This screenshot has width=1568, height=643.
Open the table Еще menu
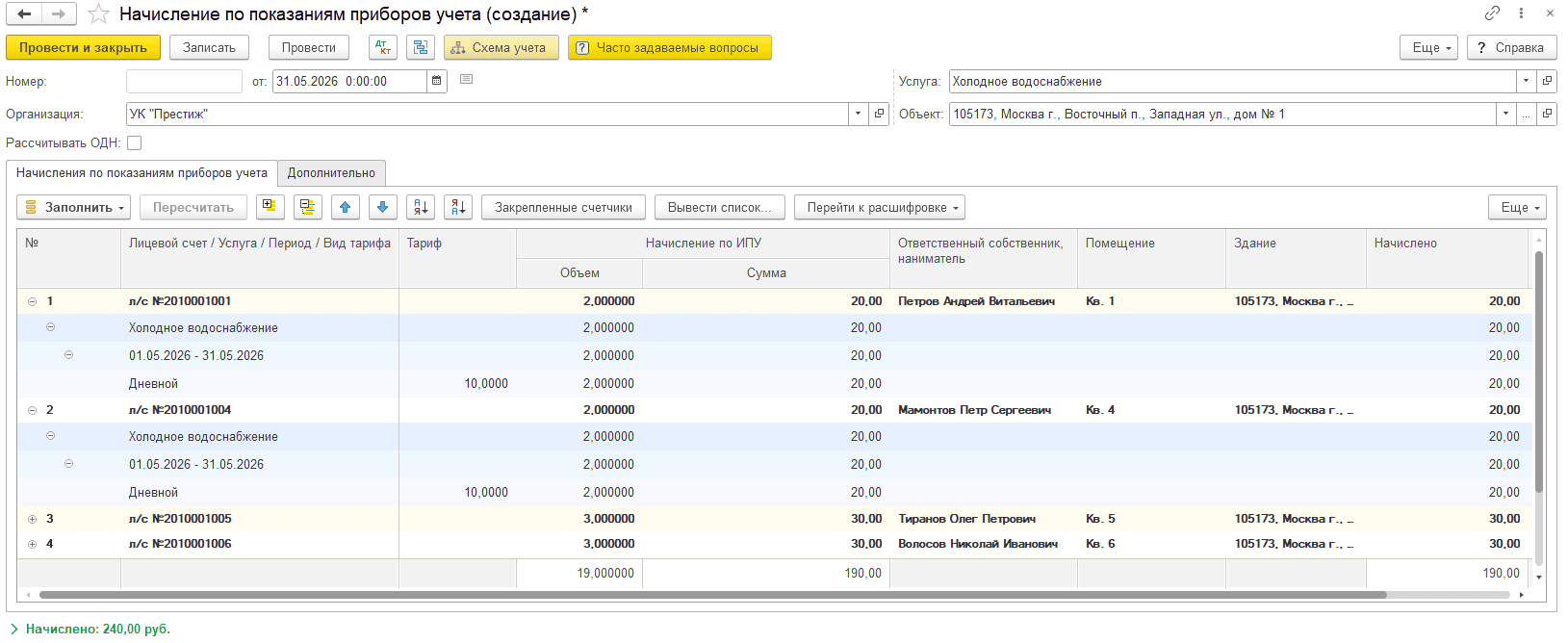1521,207
